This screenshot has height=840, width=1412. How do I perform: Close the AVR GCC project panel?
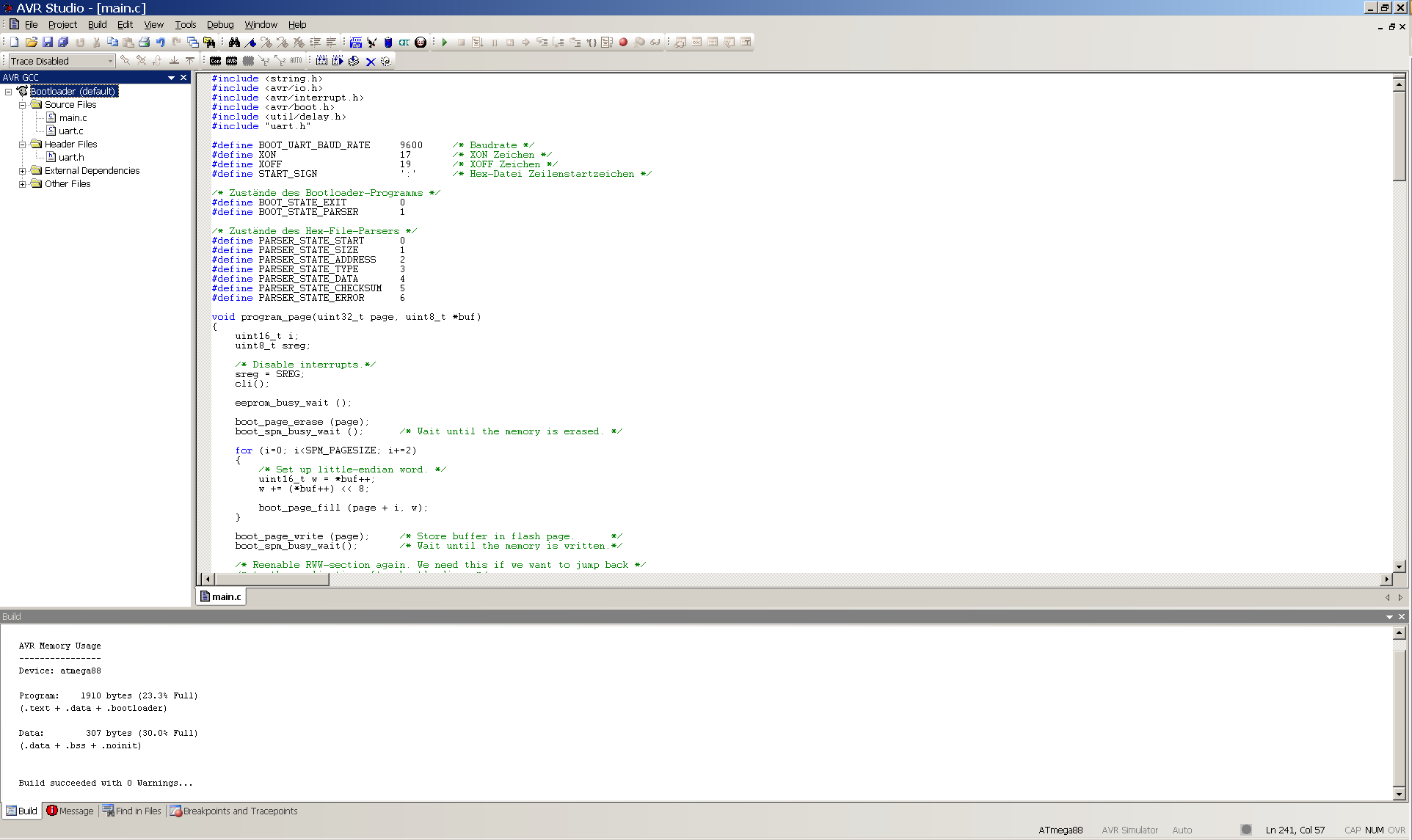[x=183, y=78]
